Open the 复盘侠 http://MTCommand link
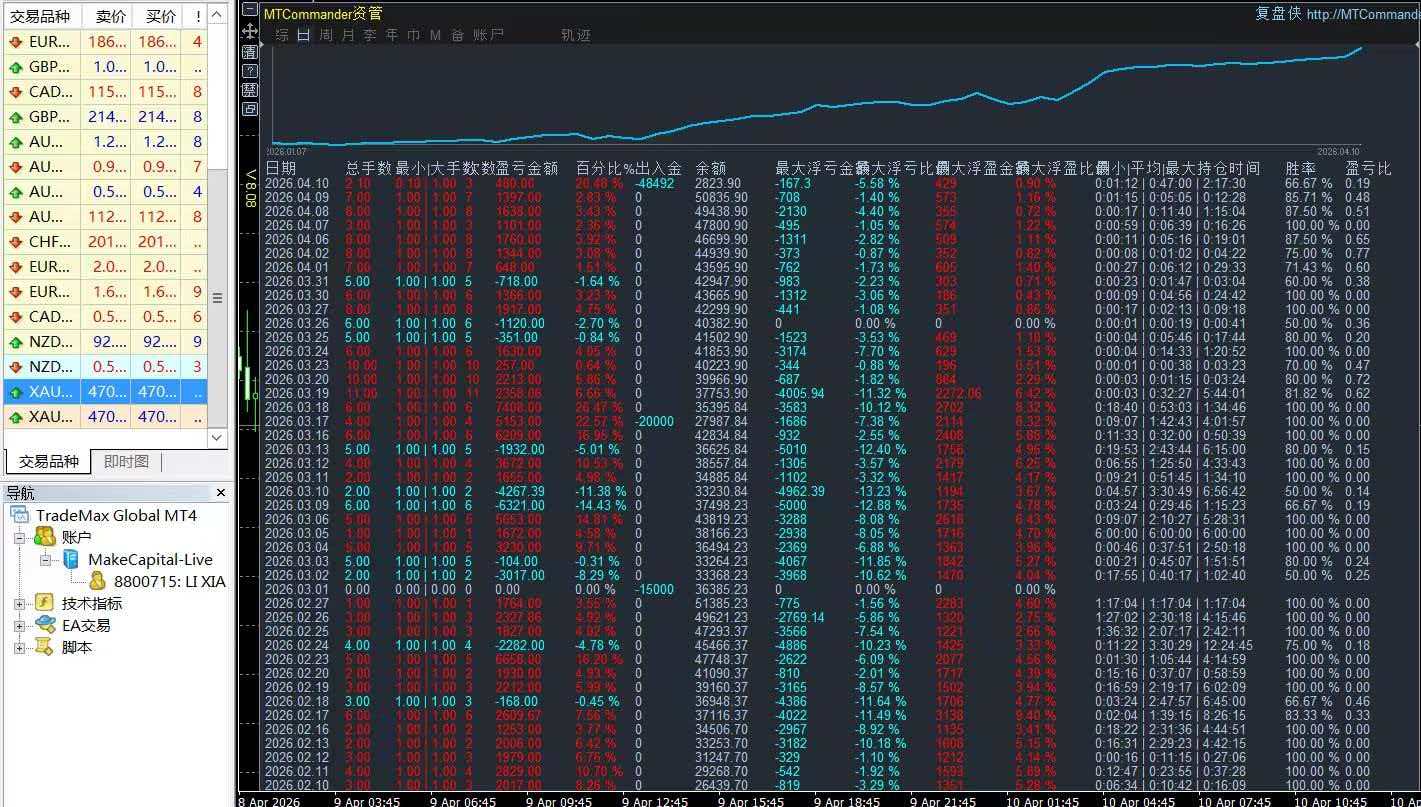The height and width of the screenshot is (807, 1421). (x=1337, y=14)
